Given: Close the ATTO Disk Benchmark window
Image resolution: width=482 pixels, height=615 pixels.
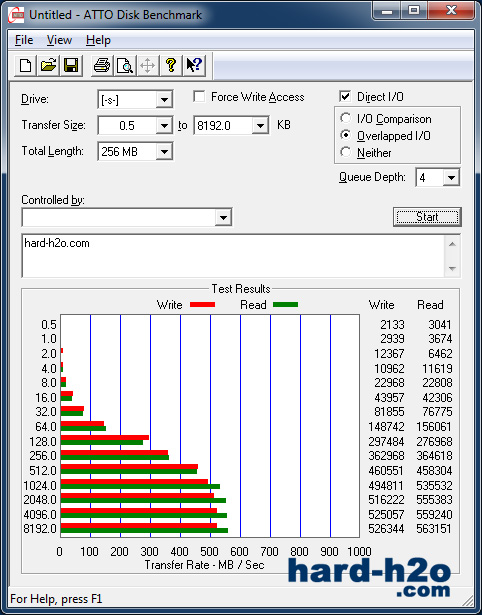Looking at the screenshot, I should tap(451, 11).
